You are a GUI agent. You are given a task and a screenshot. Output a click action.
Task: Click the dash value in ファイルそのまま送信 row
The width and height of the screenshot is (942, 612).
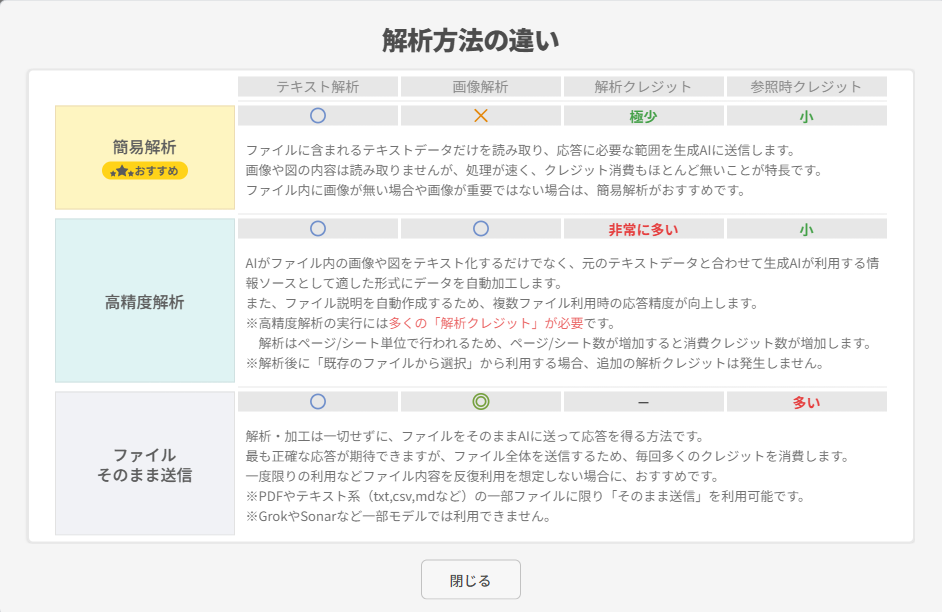point(643,402)
